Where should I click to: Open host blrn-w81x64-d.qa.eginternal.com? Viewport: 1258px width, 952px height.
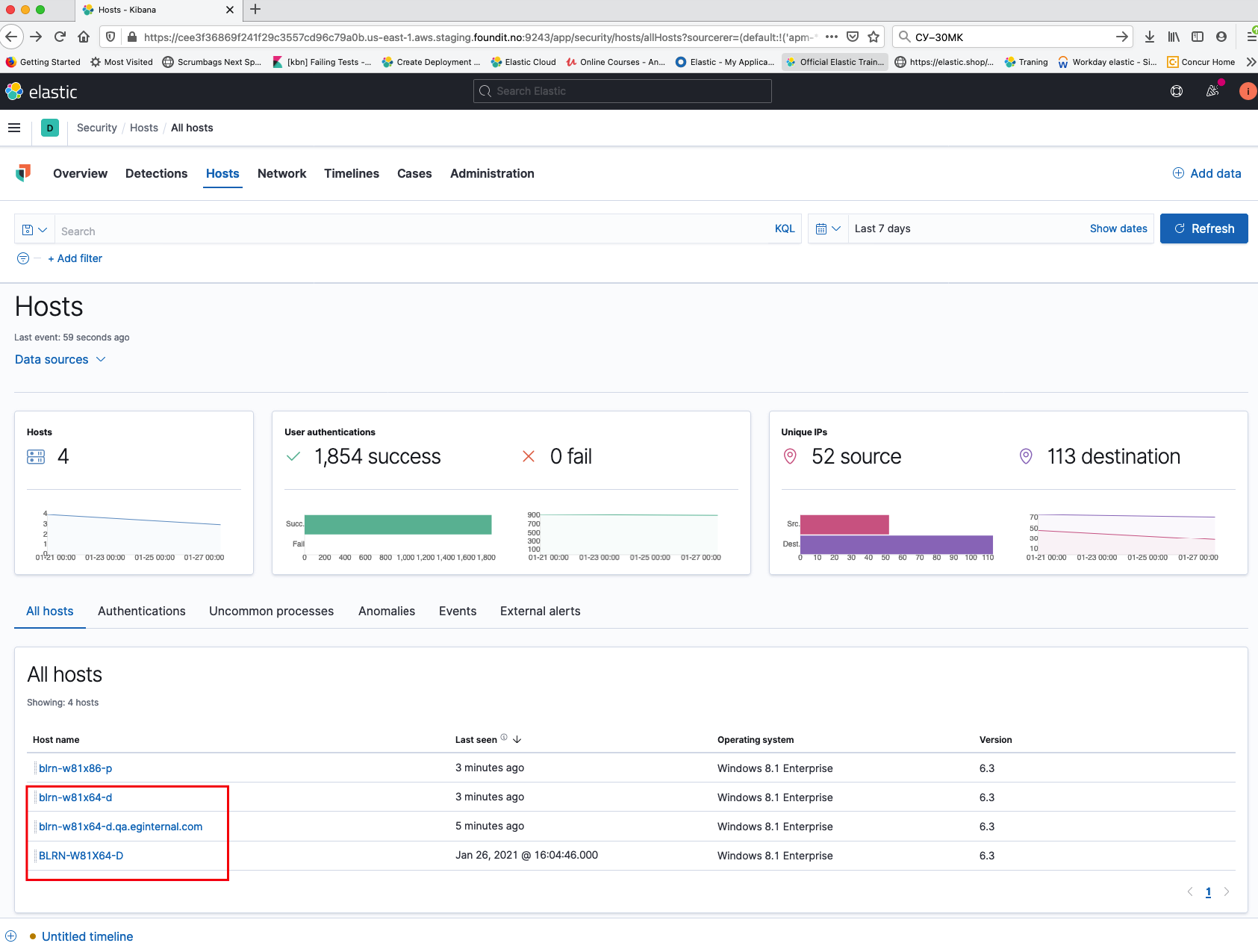(x=121, y=827)
